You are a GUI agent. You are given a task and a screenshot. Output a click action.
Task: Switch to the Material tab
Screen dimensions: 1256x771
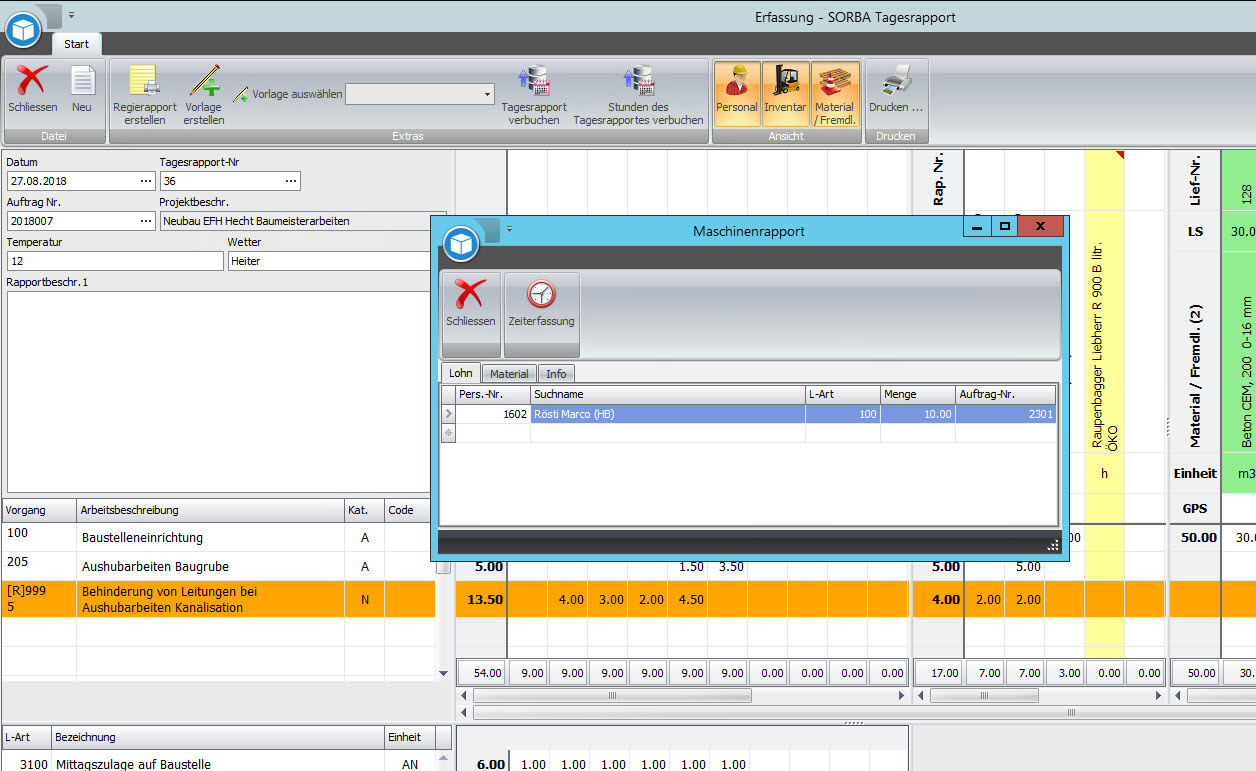(509, 374)
